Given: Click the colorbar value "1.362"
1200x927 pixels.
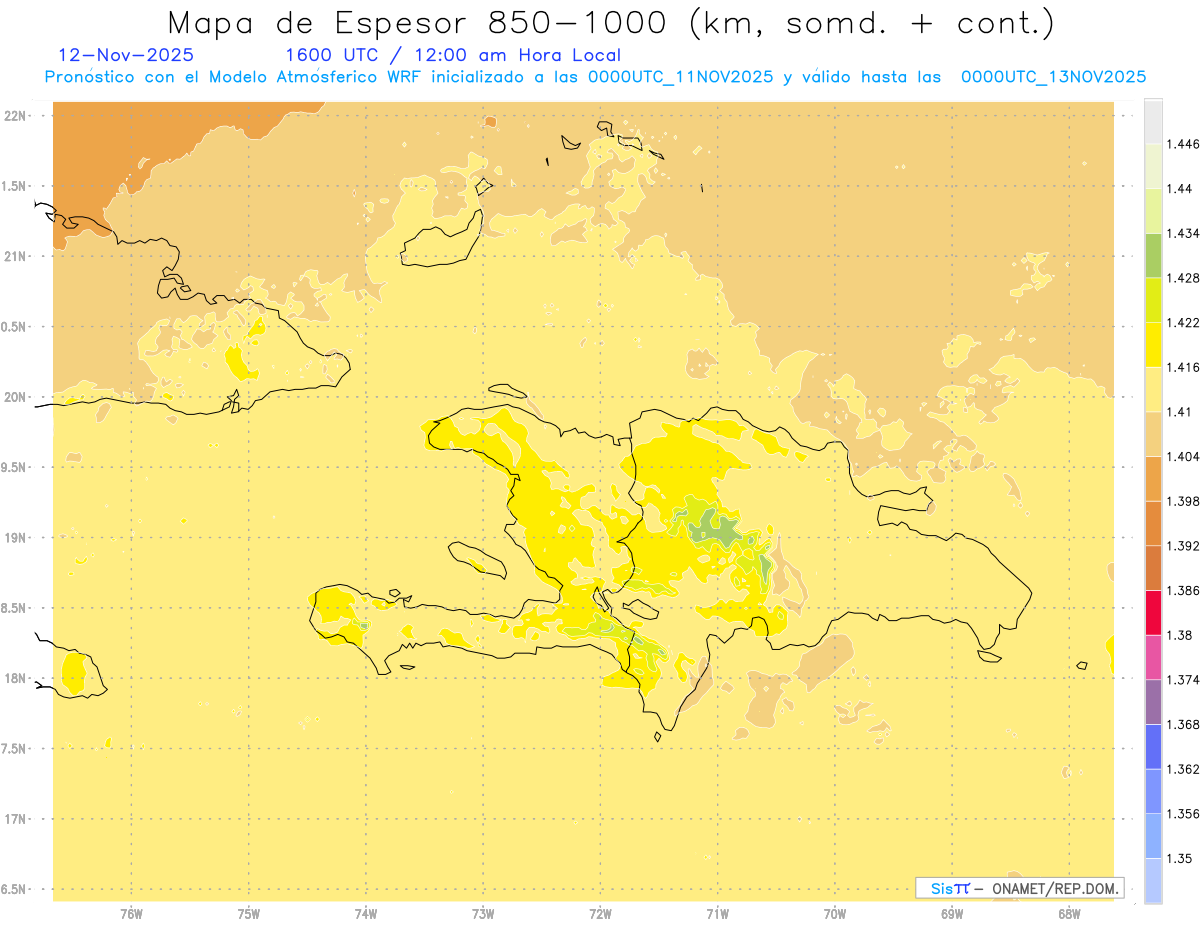Looking at the screenshot, I should (x=1181, y=769).
